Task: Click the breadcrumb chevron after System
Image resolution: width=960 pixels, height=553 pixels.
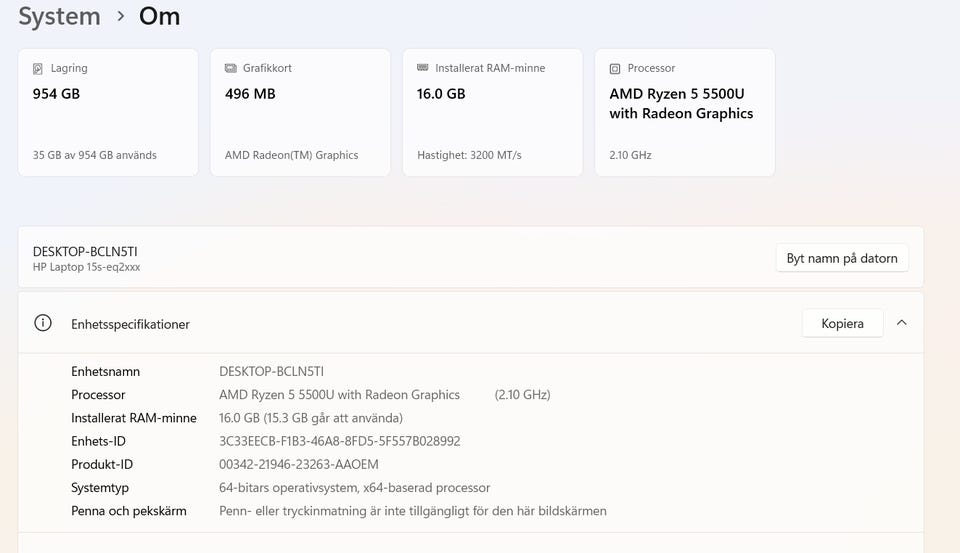Action: (x=120, y=17)
